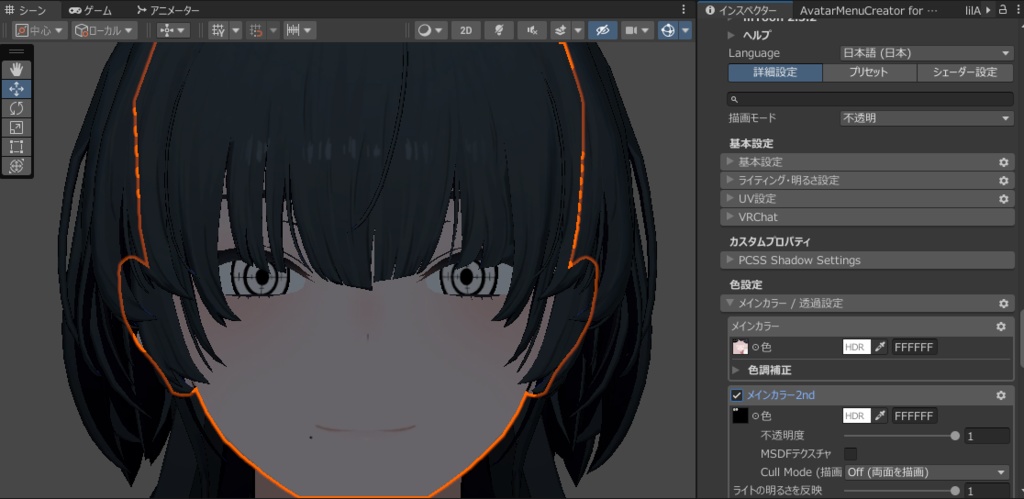Switch to the ゲーム tab

pos(90,10)
